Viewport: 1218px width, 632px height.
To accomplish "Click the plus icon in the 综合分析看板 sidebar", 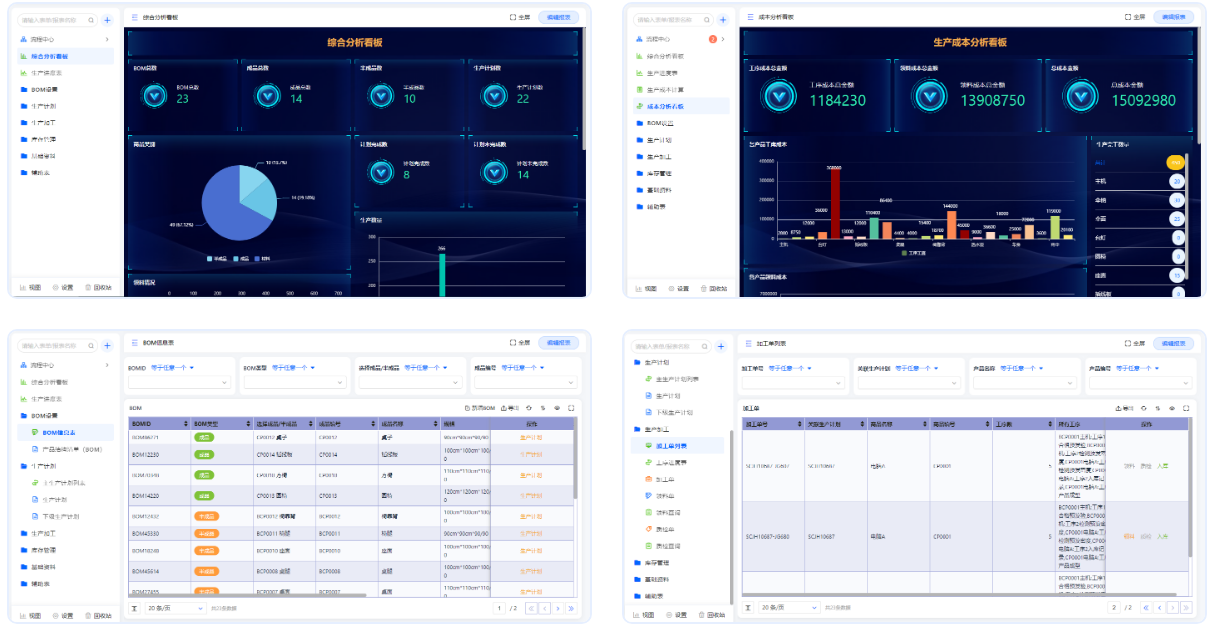I will pos(107,19).
